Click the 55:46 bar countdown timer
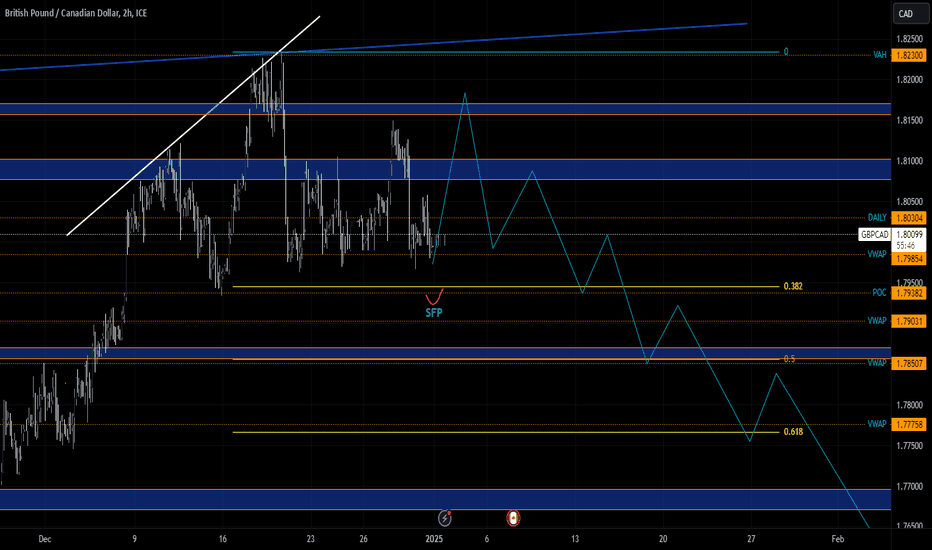Screen dimensions: 932x550 click(x=905, y=245)
